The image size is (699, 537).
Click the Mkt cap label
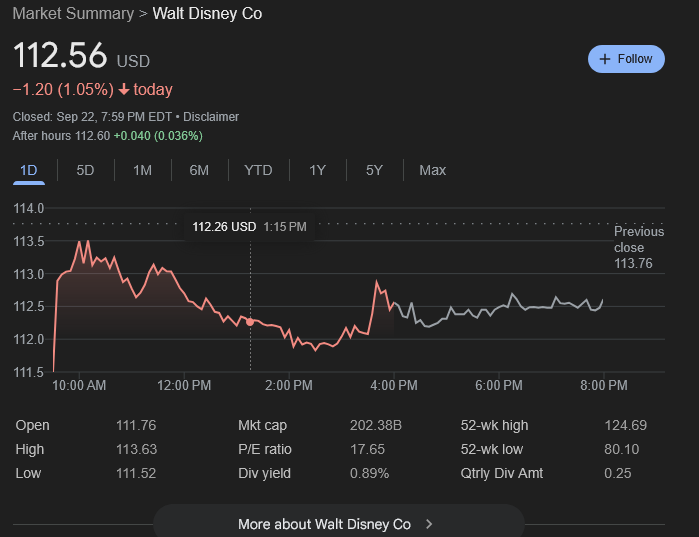click(262, 425)
